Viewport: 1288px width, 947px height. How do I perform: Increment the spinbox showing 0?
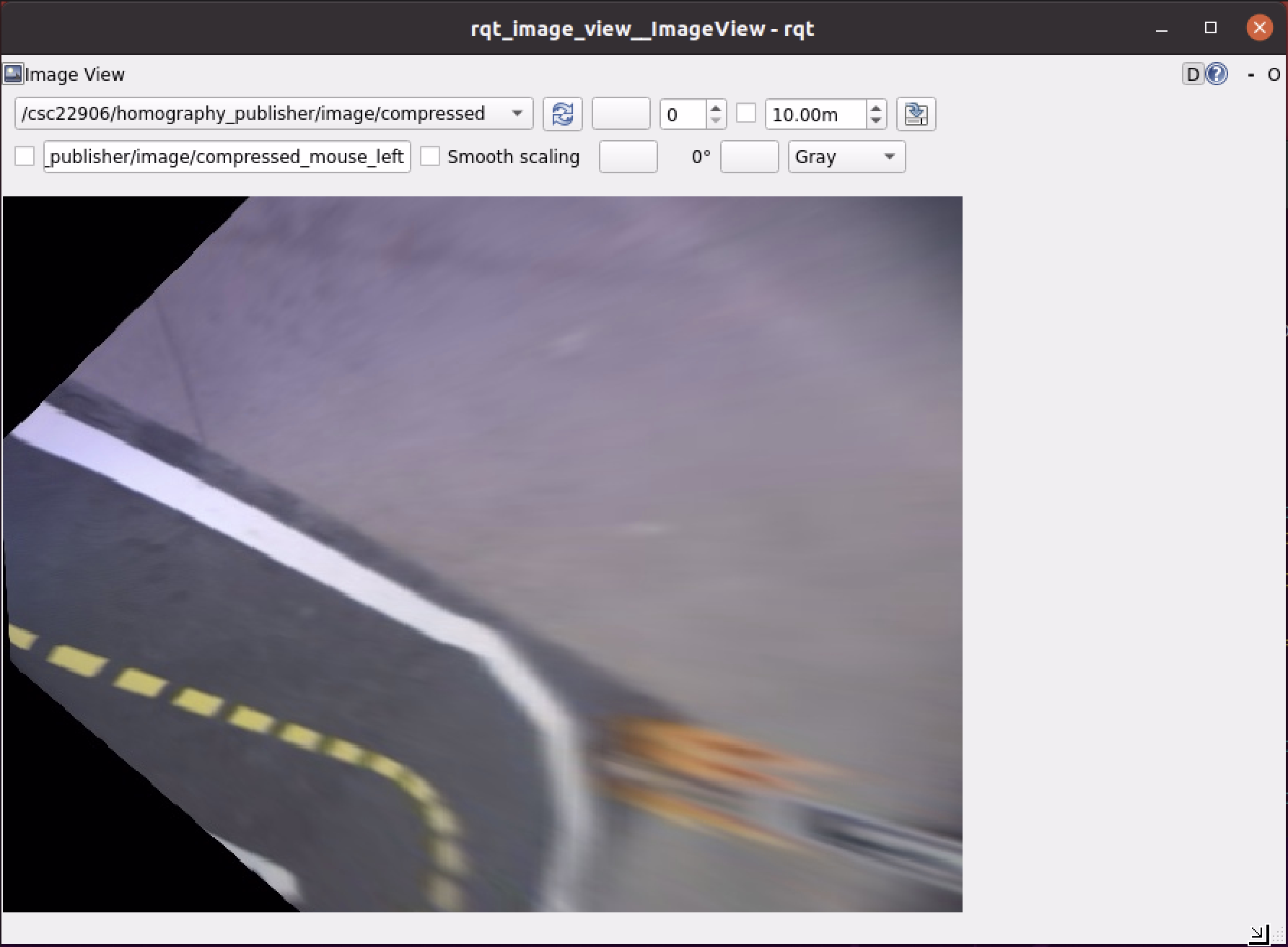tap(715, 108)
